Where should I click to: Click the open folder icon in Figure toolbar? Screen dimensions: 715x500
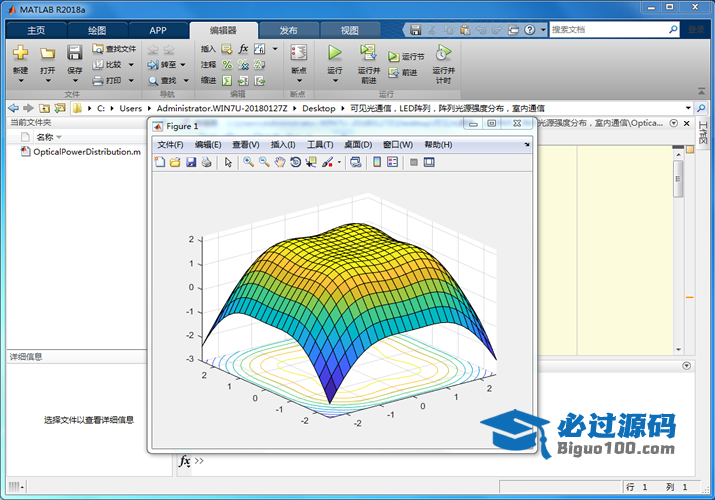[x=175, y=162]
